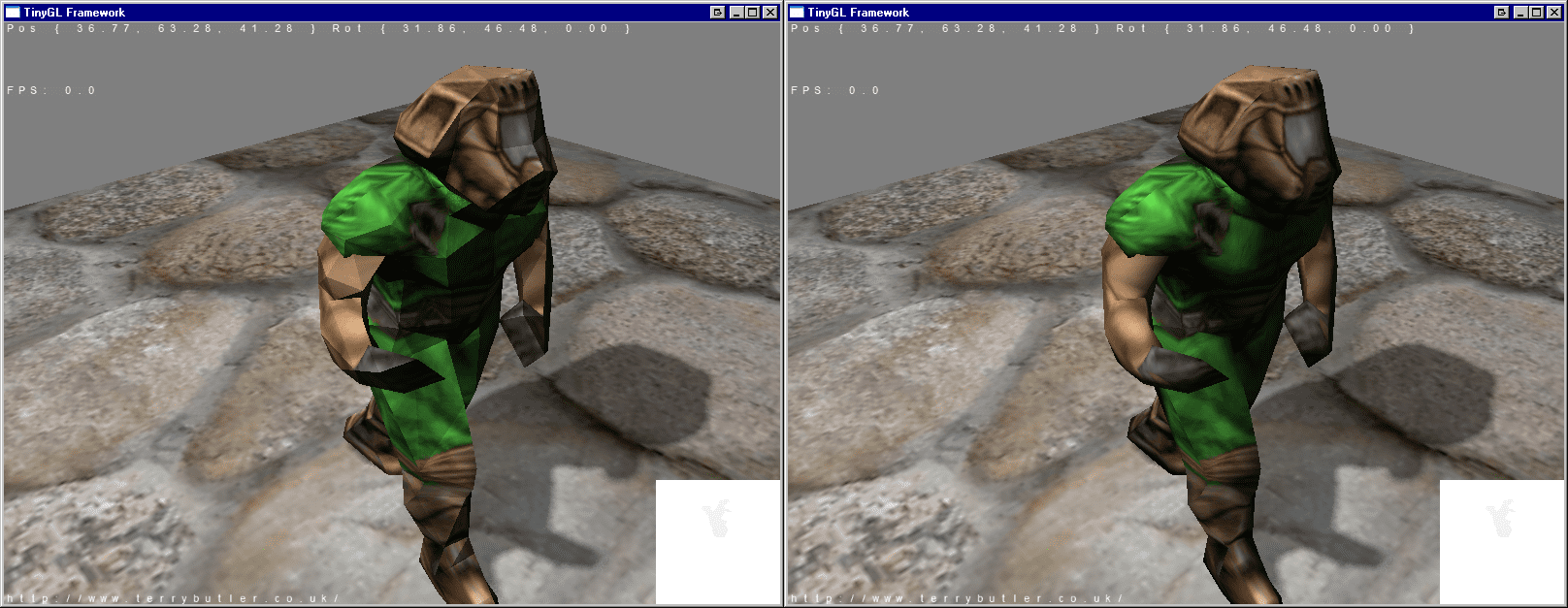This screenshot has width=1568, height=608.
Task: Close the left TinyGL Framework window
Action: 769,13
